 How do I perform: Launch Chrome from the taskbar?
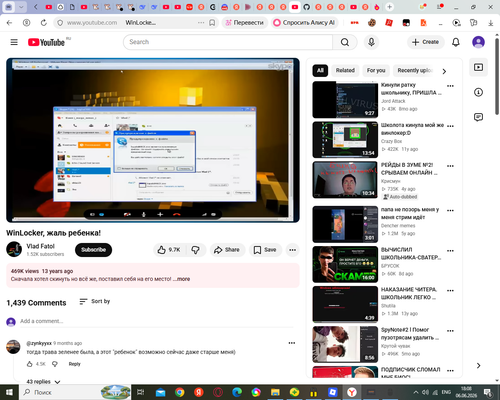pos(180,392)
